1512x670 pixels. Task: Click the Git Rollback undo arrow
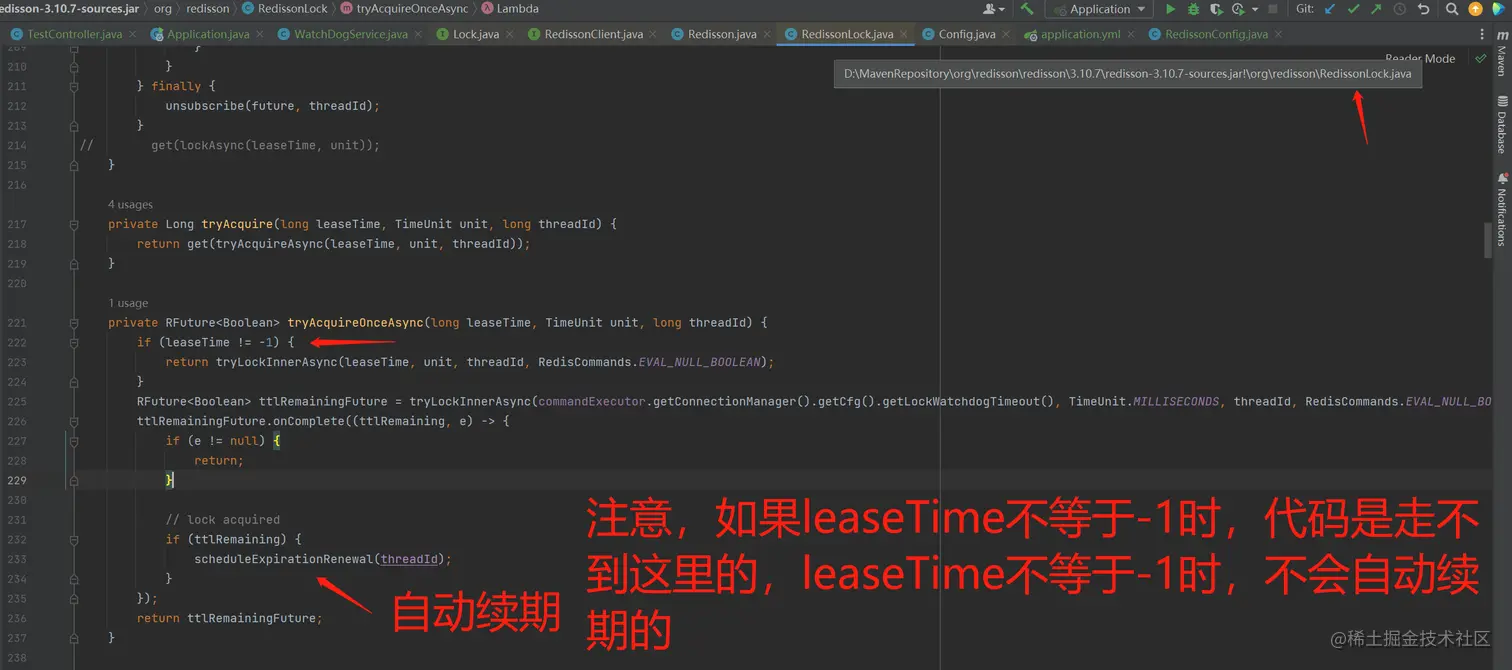[1423, 9]
